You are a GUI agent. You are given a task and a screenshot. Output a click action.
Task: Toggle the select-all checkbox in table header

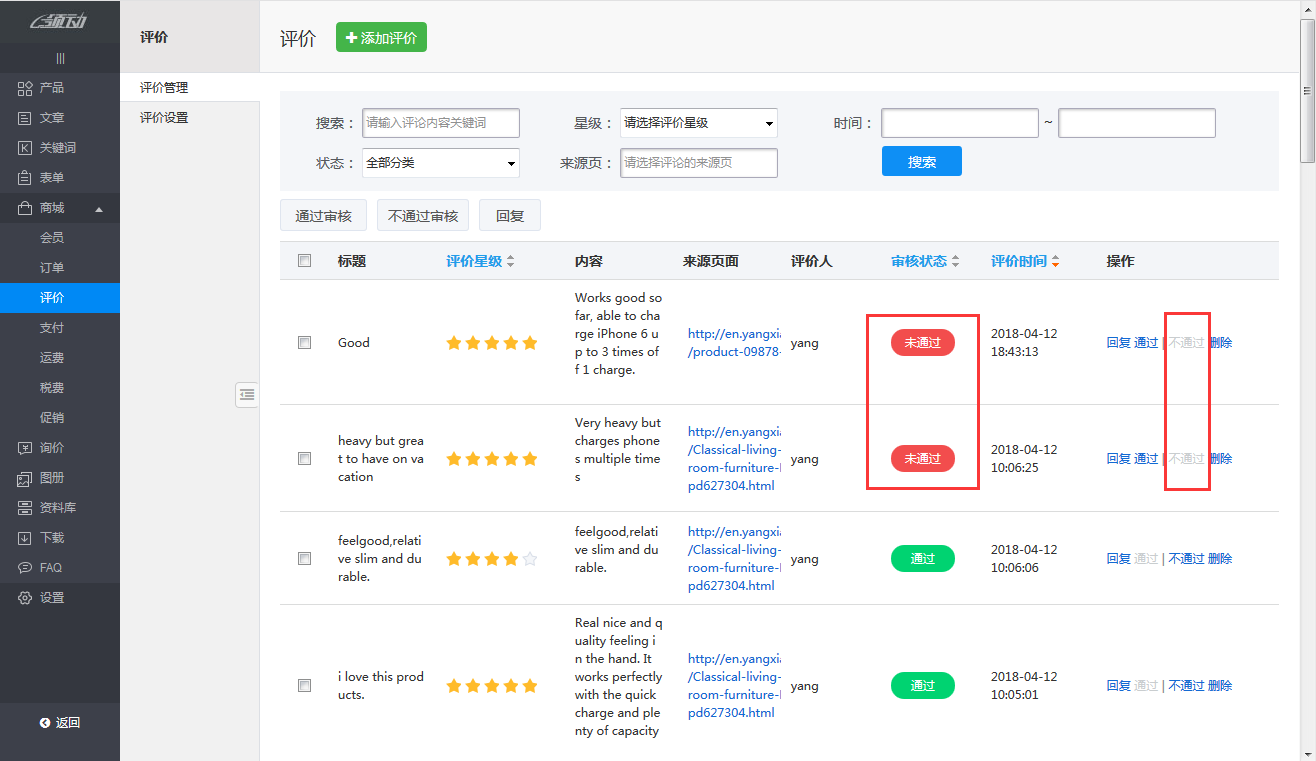coord(304,260)
